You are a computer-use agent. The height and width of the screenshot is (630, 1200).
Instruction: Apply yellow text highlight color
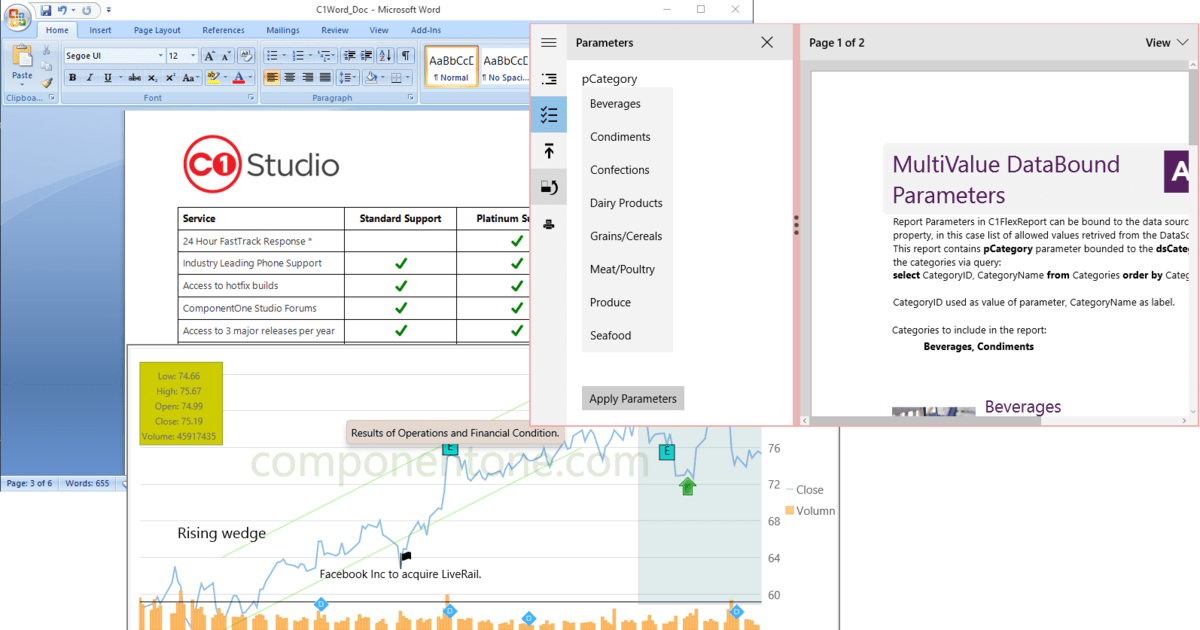[212, 77]
